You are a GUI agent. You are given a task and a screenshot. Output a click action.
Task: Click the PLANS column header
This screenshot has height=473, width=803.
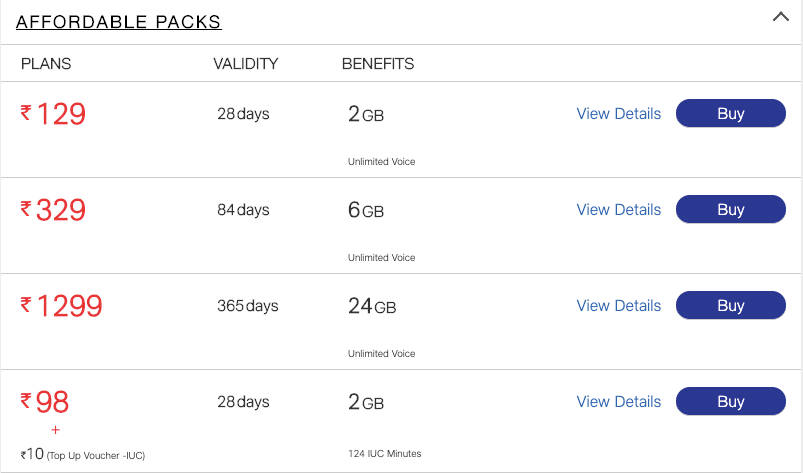click(x=46, y=63)
